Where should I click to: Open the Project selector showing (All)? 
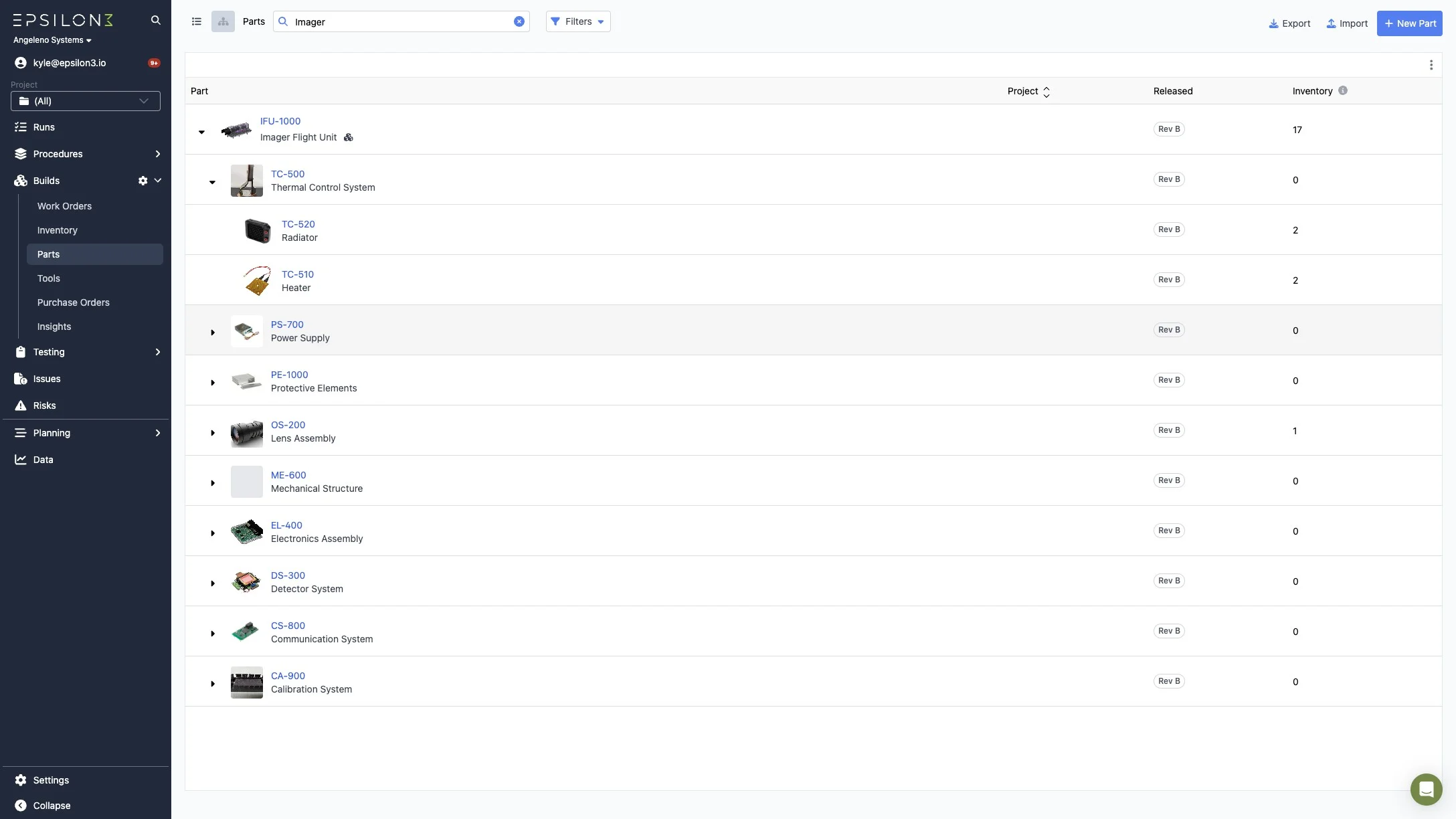point(86,101)
